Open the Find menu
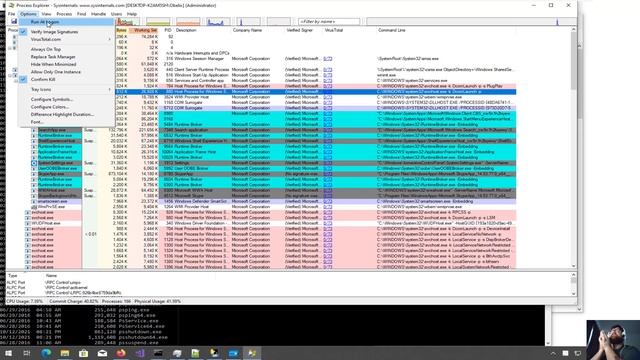Image resolution: width=640 pixels, height=360 pixels. [82, 14]
